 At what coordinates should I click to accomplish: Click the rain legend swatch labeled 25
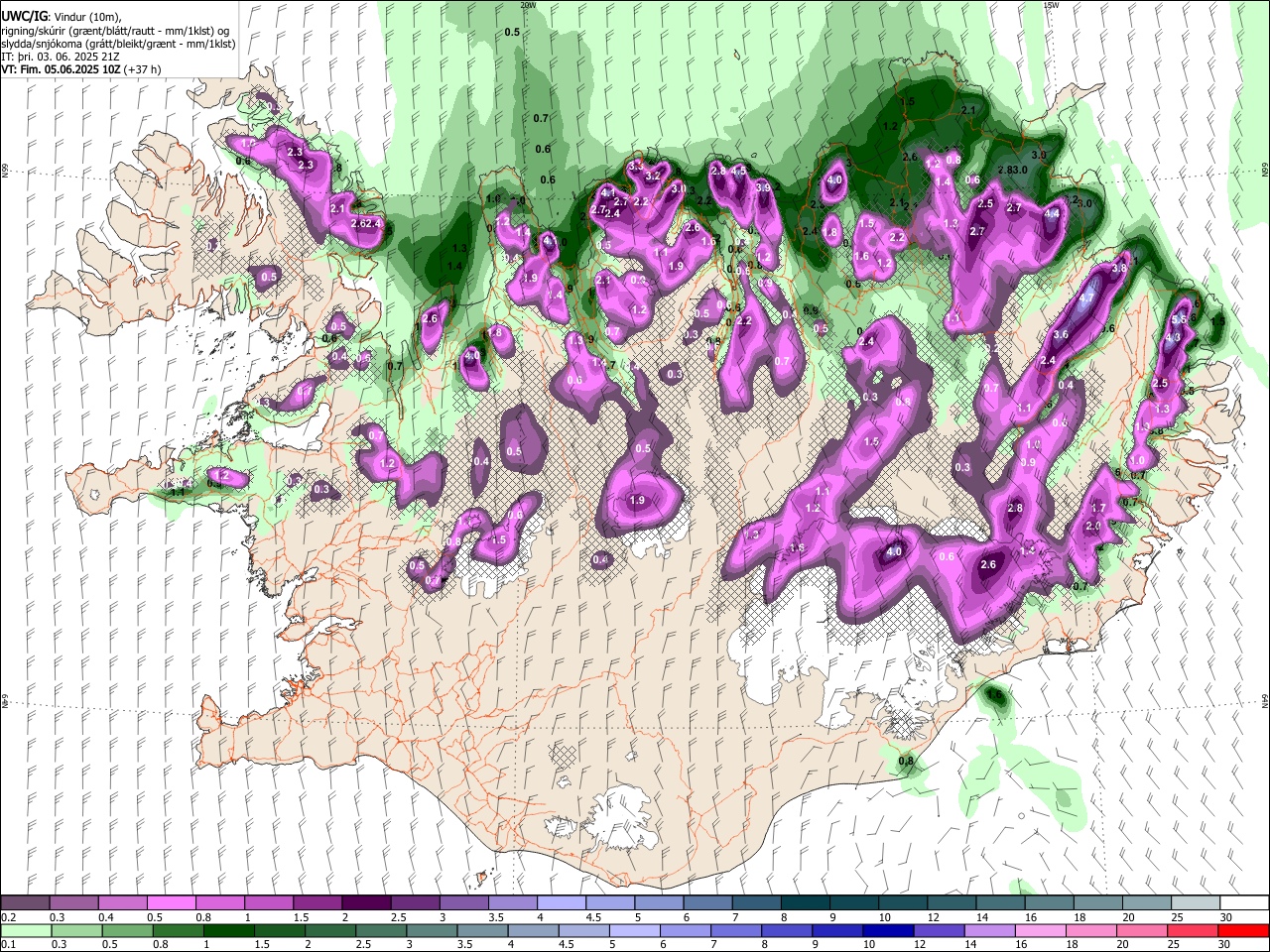[1195, 930]
